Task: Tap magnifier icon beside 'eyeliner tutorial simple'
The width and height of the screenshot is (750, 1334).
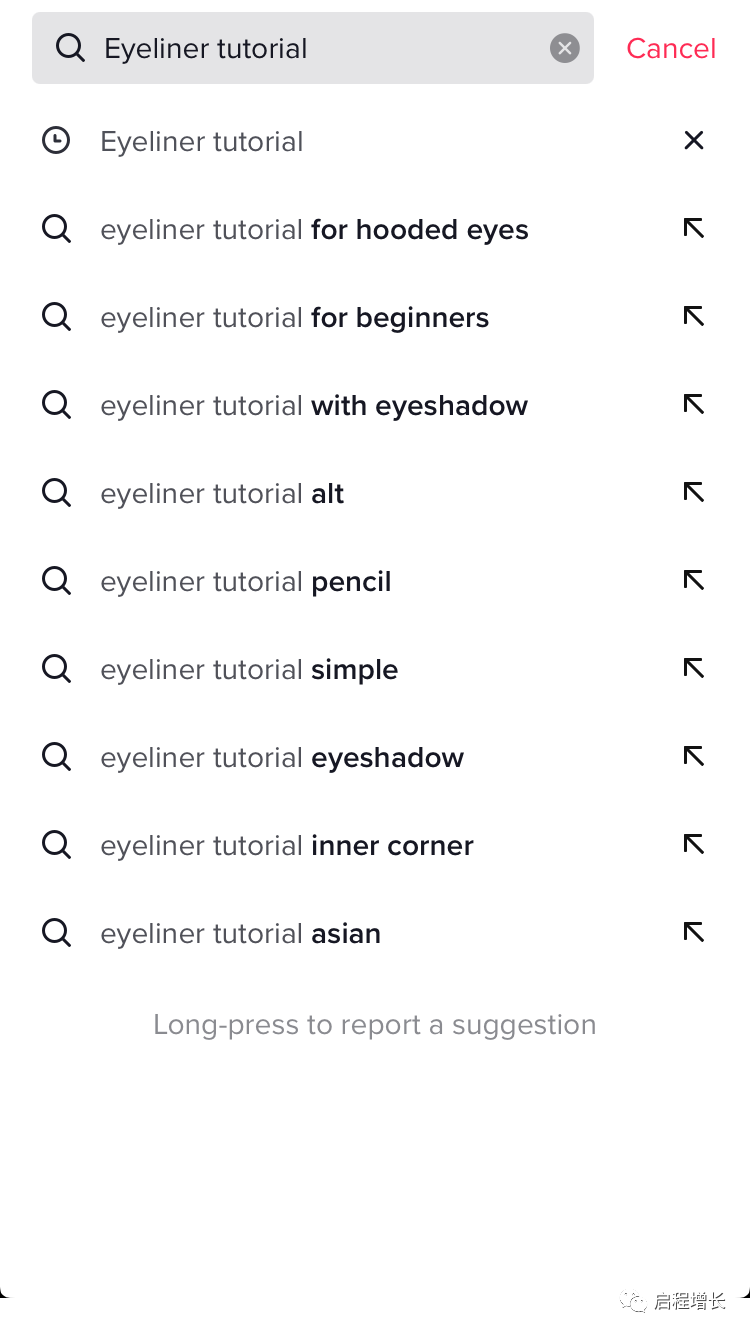Action: (56, 669)
